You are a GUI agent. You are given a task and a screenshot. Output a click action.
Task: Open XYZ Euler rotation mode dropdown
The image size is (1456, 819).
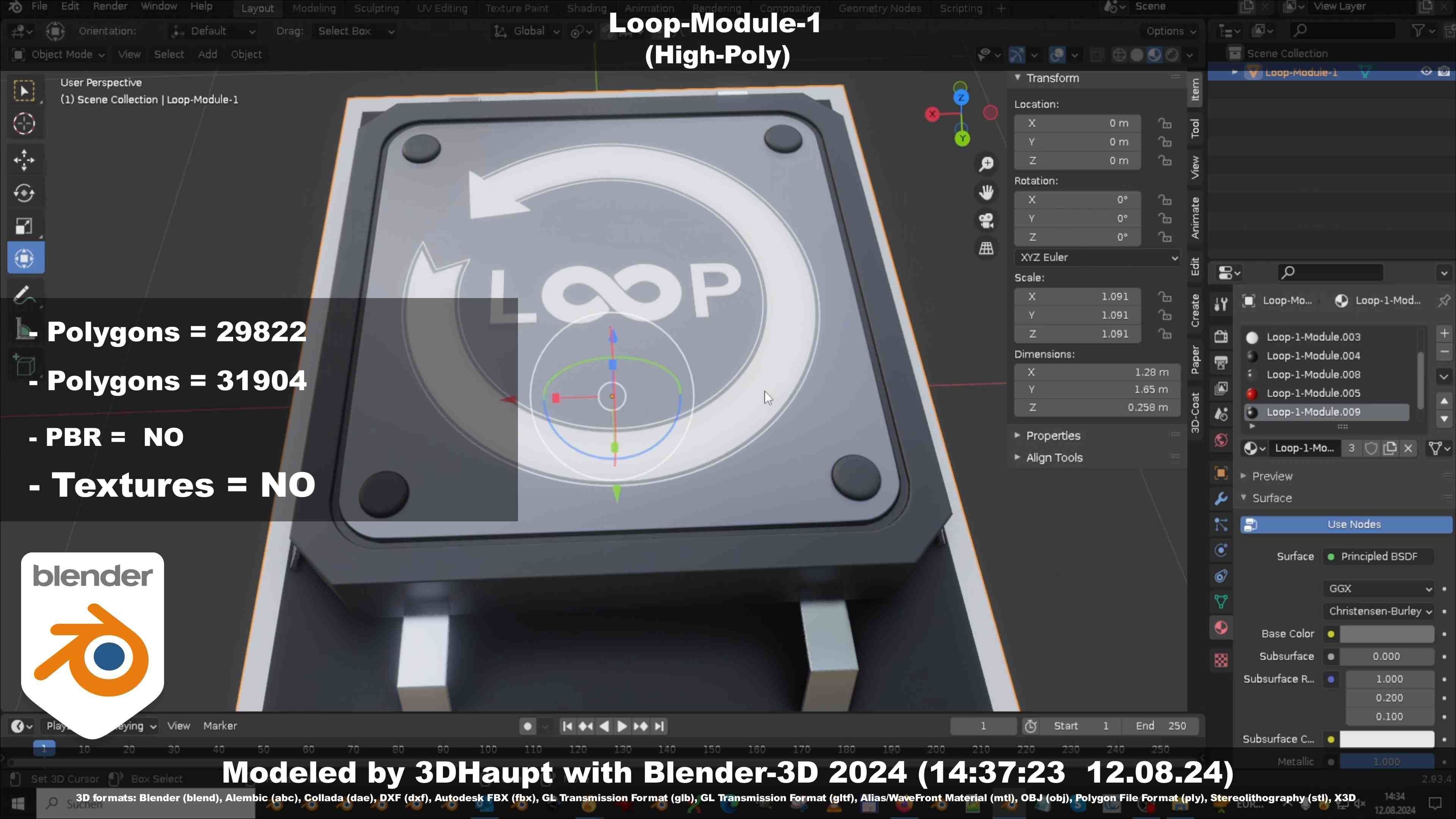1097,257
